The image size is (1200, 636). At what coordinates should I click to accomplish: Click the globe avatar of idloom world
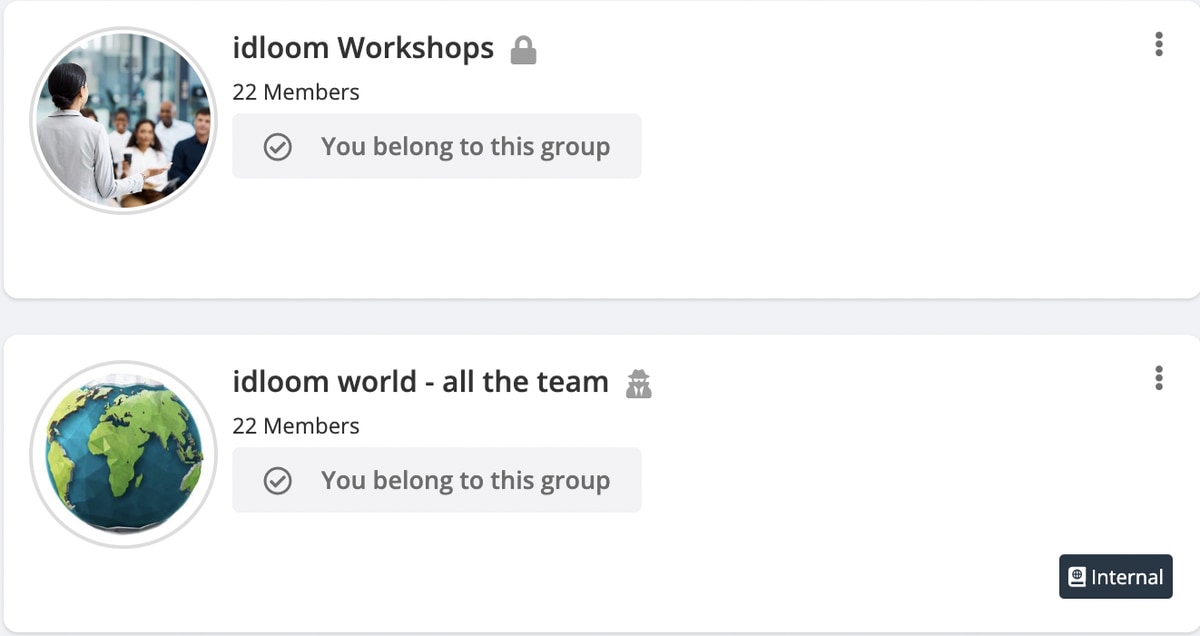123,454
